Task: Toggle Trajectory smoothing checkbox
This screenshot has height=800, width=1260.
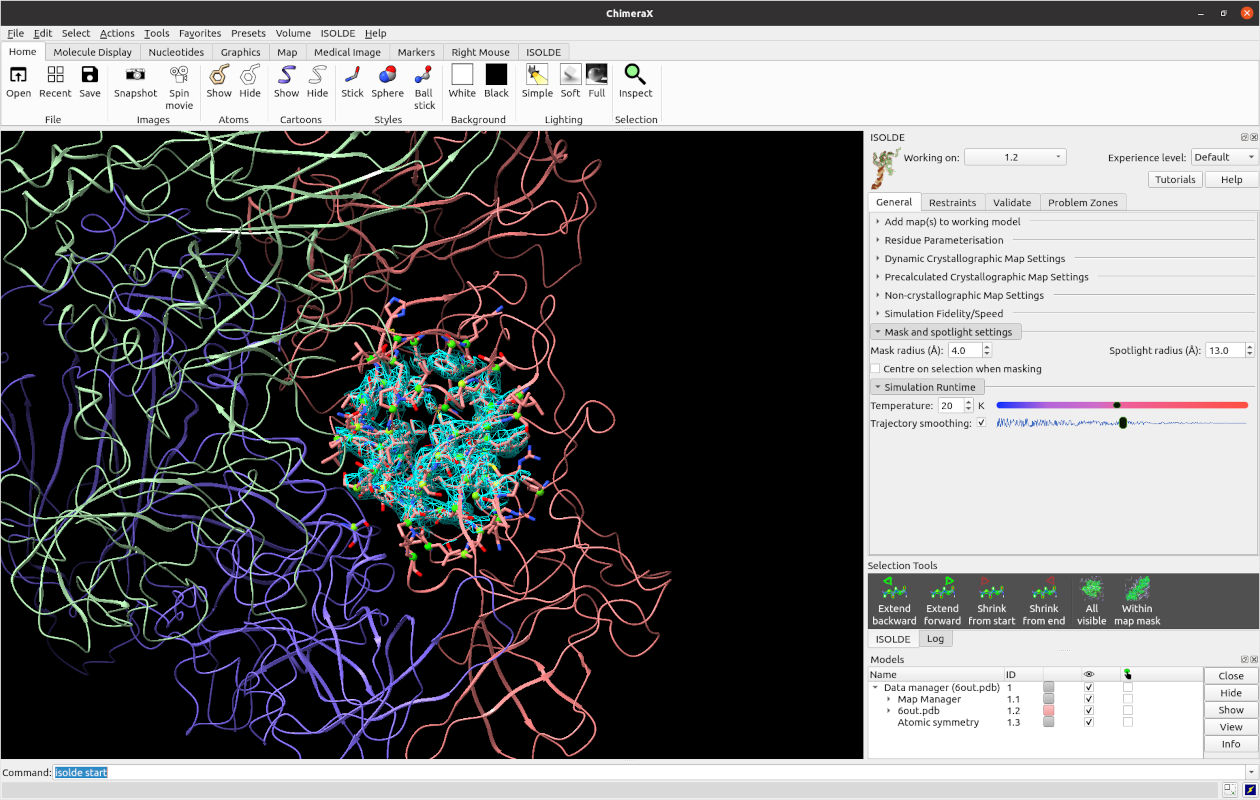Action: click(x=981, y=423)
